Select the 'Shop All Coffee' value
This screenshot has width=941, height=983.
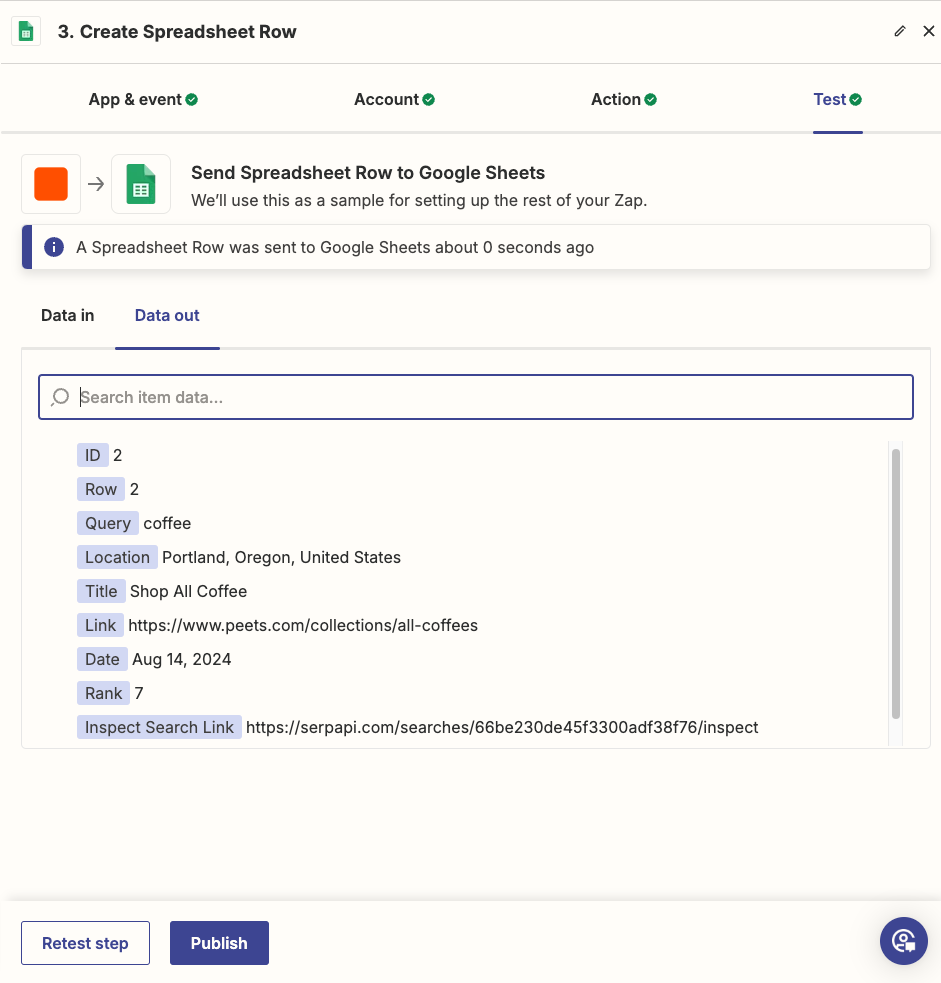pos(189,591)
